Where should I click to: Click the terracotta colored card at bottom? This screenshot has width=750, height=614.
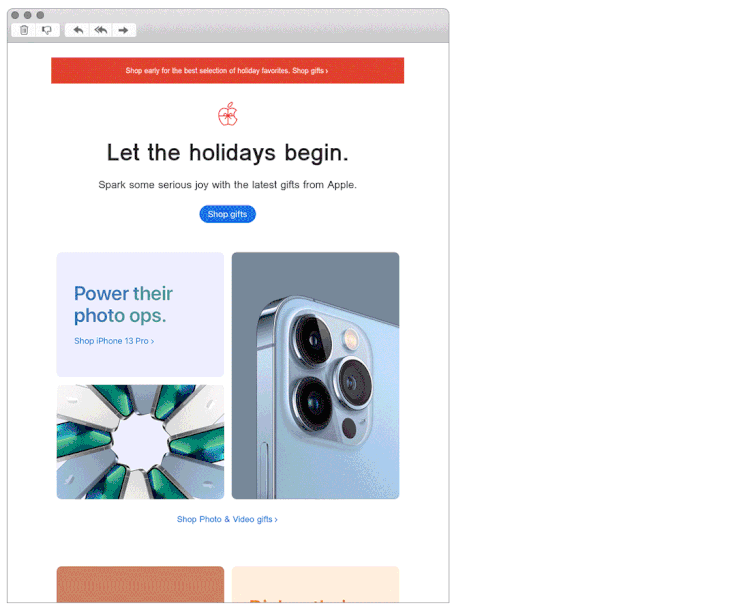(140, 584)
